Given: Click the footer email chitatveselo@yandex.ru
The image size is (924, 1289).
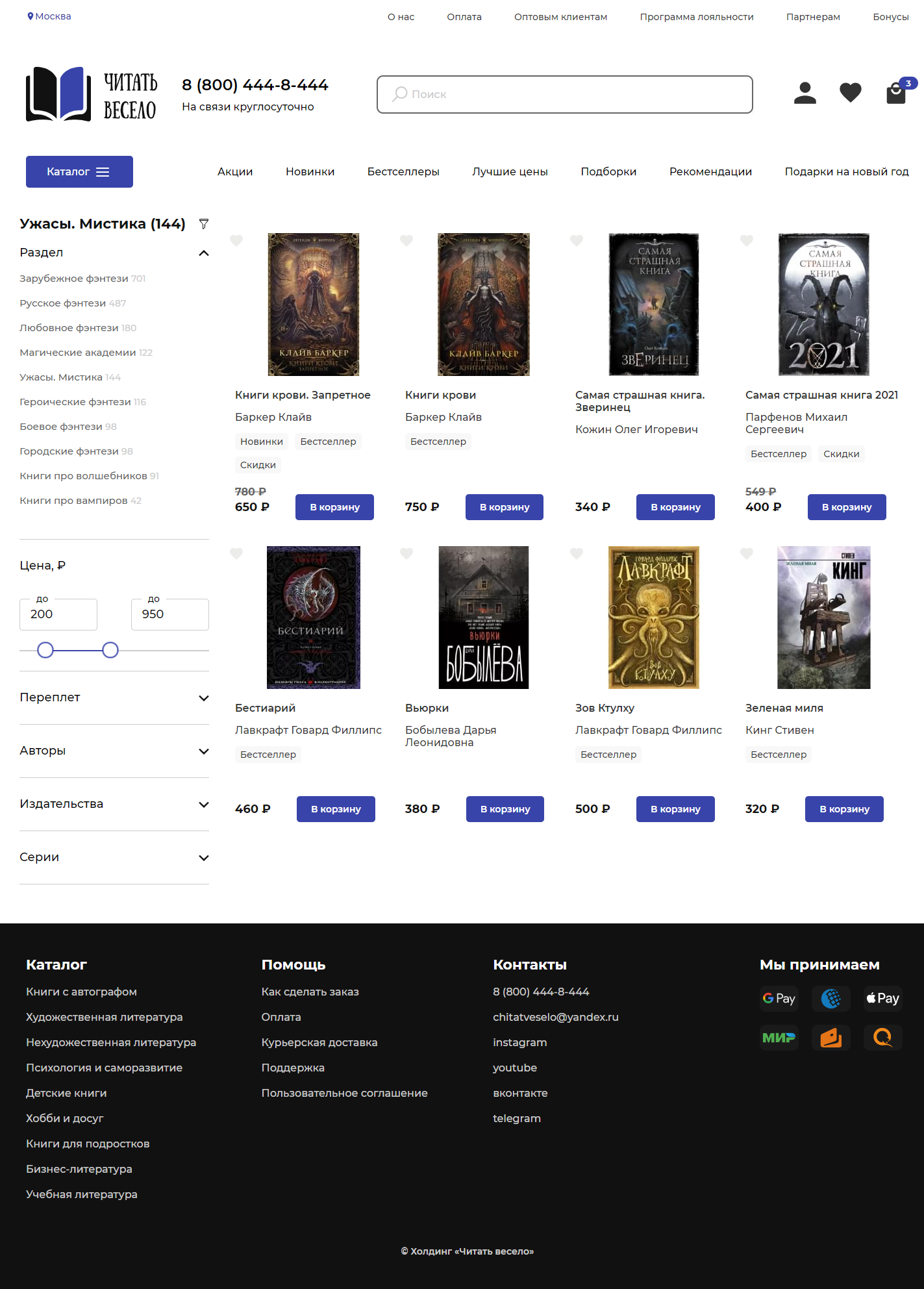Looking at the screenshot, I should point(556,1017).
